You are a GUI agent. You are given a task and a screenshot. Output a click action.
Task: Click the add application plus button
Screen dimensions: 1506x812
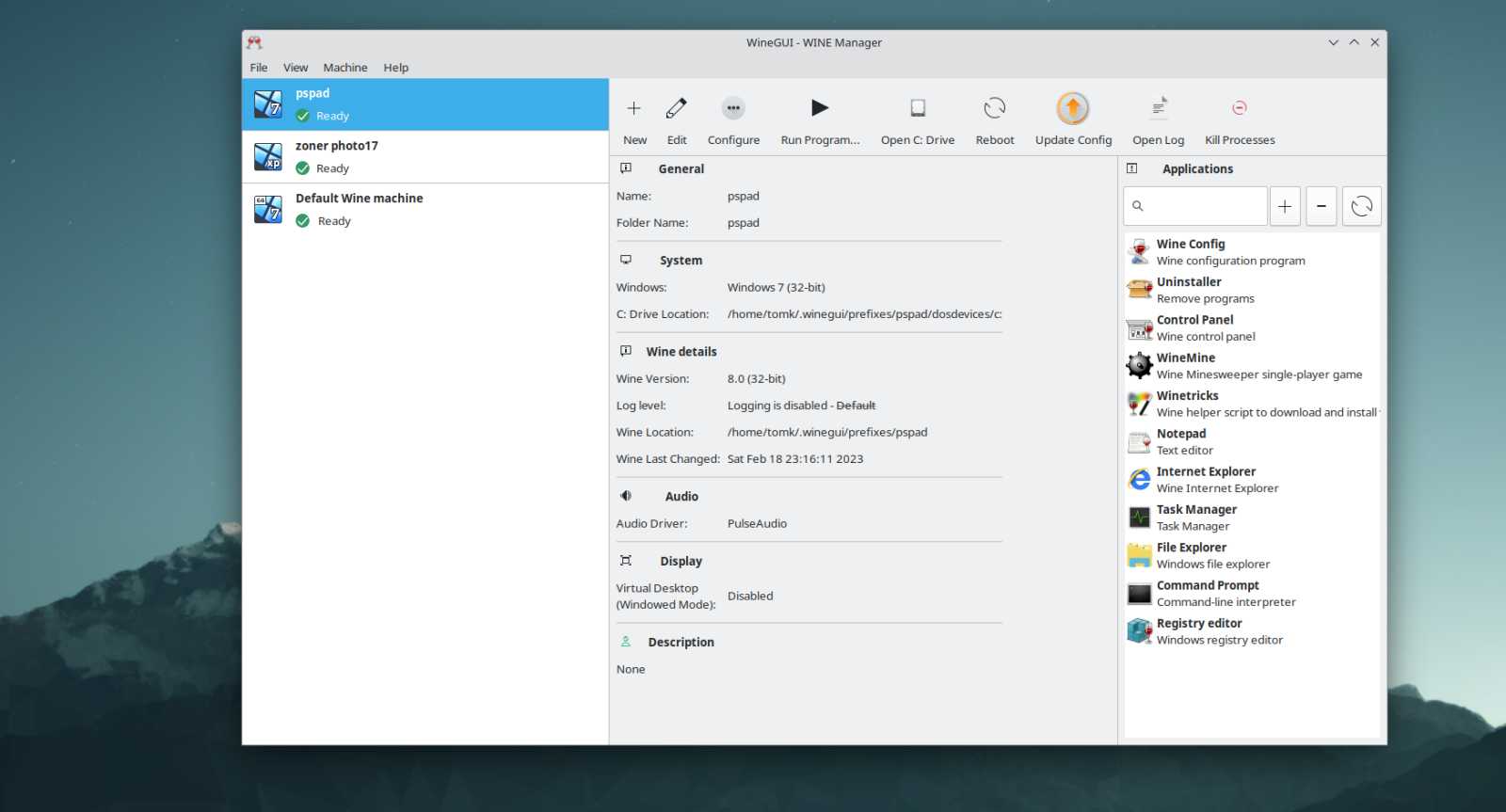(x=1285, y=206)
